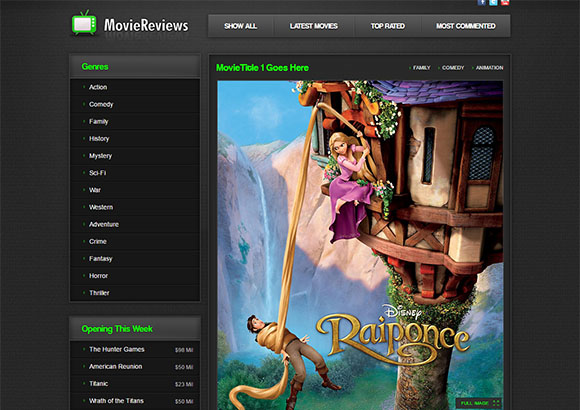Click the Genres panel heading
This screenshot has width=580, height=410.
tap(95, 67)
